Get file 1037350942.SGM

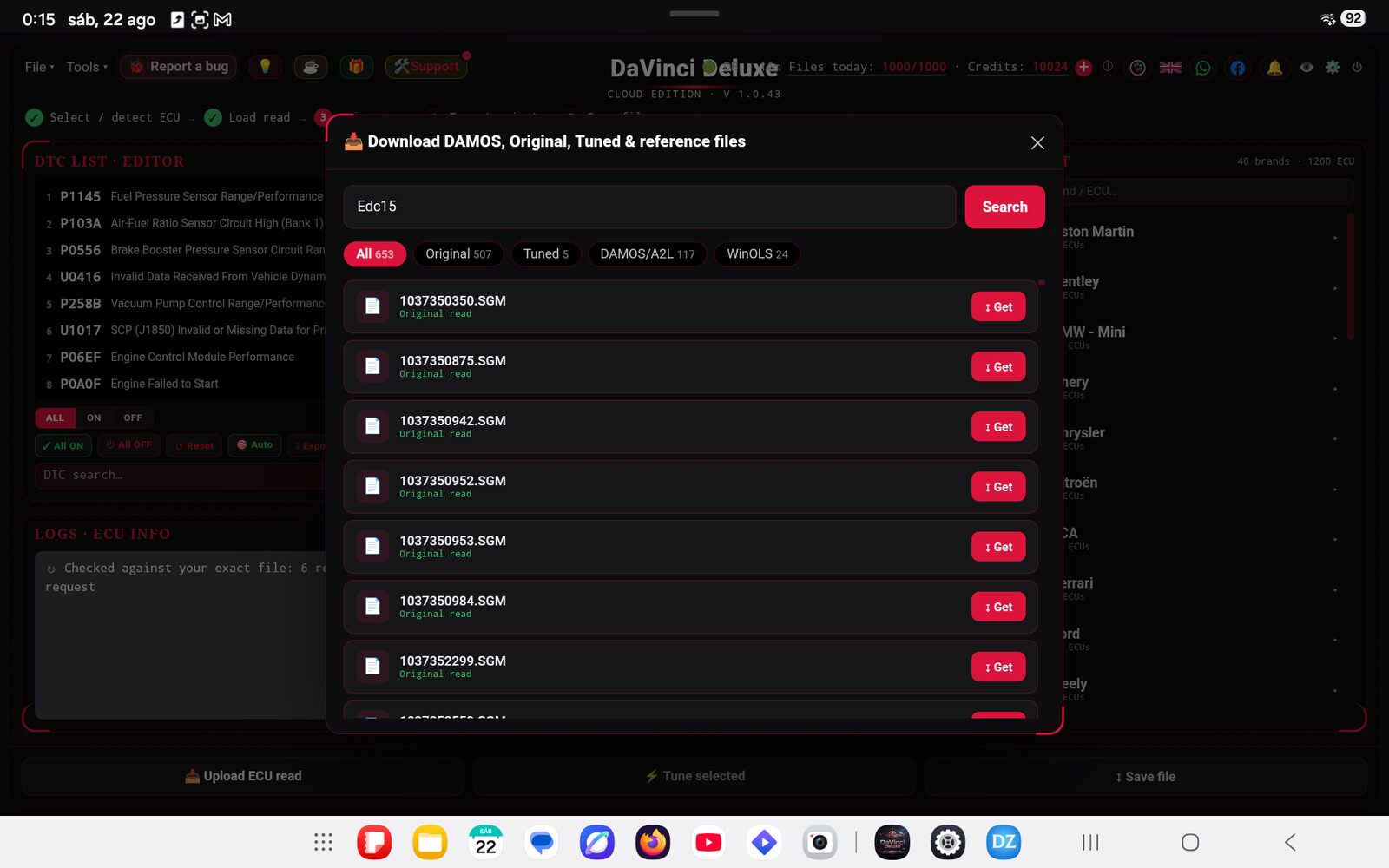pos(998,426)
